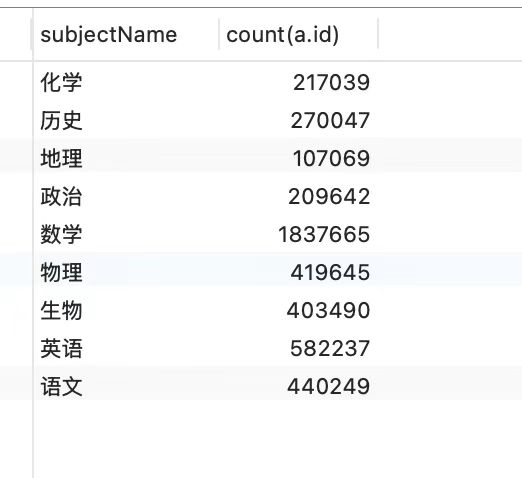Viewport: 522px width, 478px height.
Task: Click the count value 419645
Action: point(330,272)
